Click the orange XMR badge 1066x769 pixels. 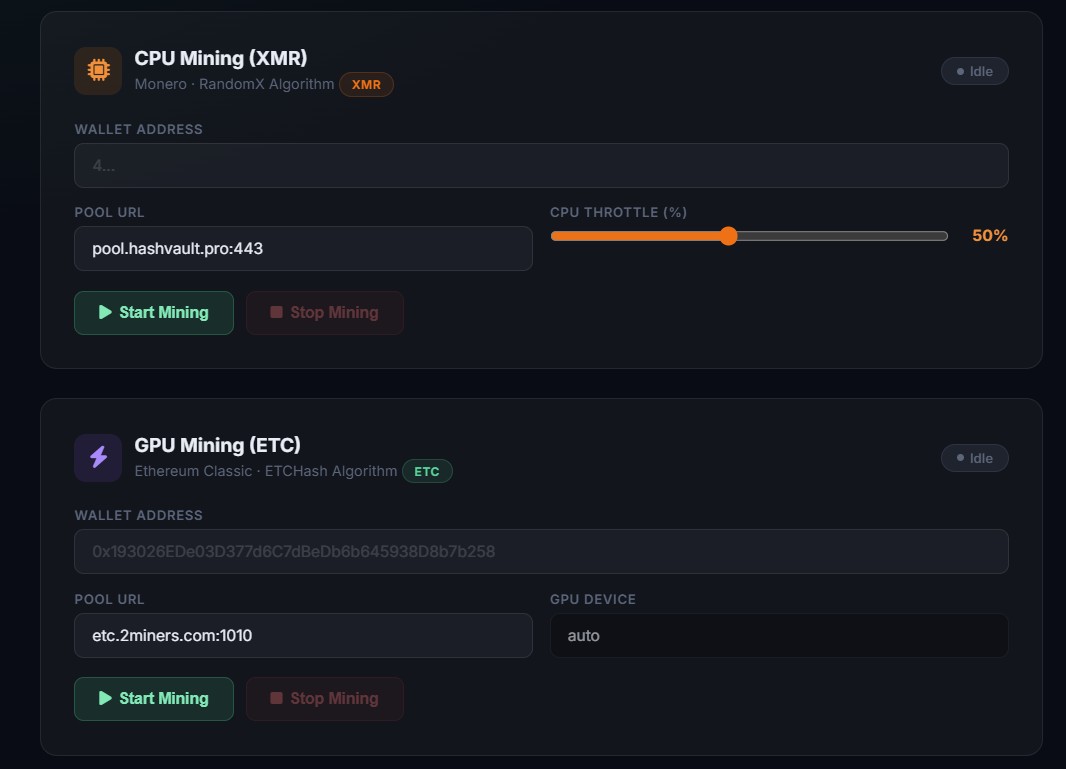(366, 84)
